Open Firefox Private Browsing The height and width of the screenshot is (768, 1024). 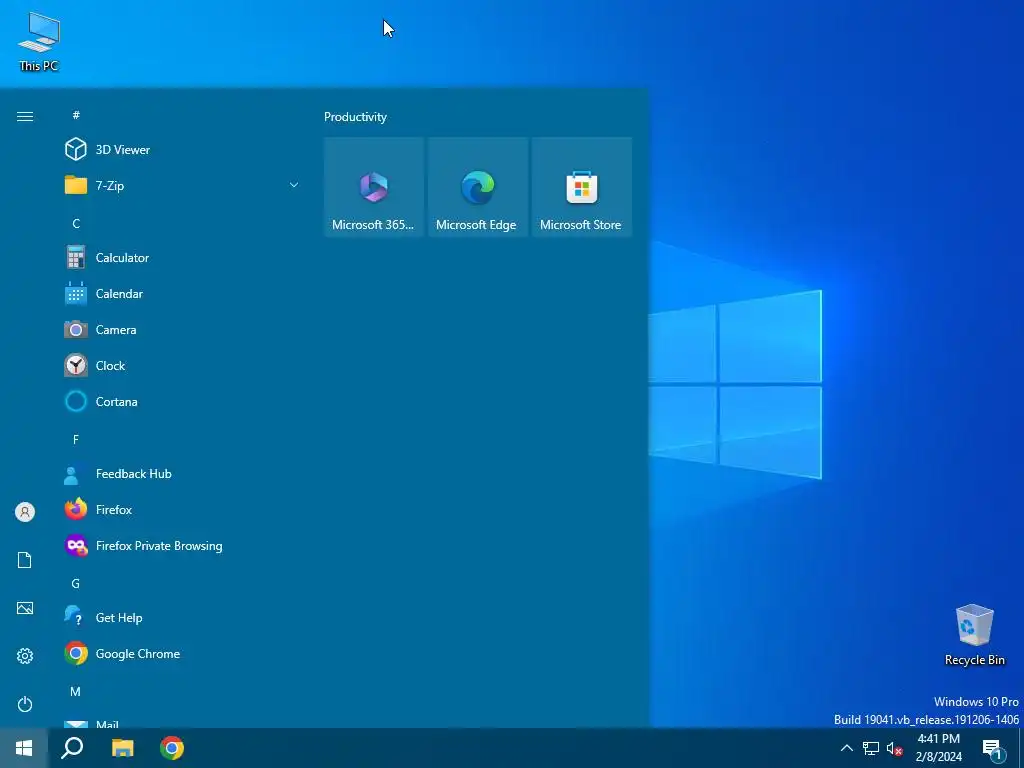[x=181, y=545]
